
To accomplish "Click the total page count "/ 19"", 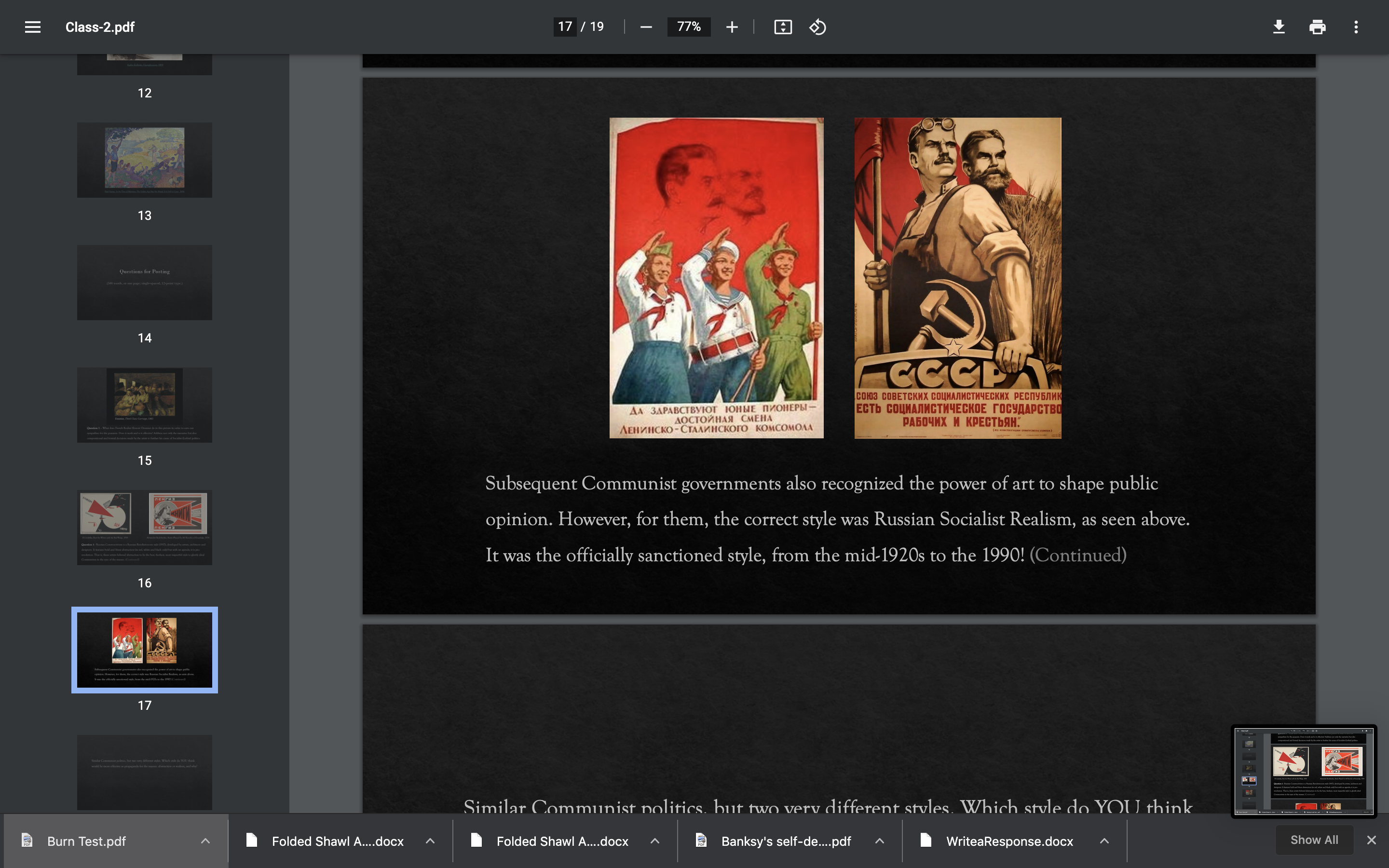I will click(592, 27).
